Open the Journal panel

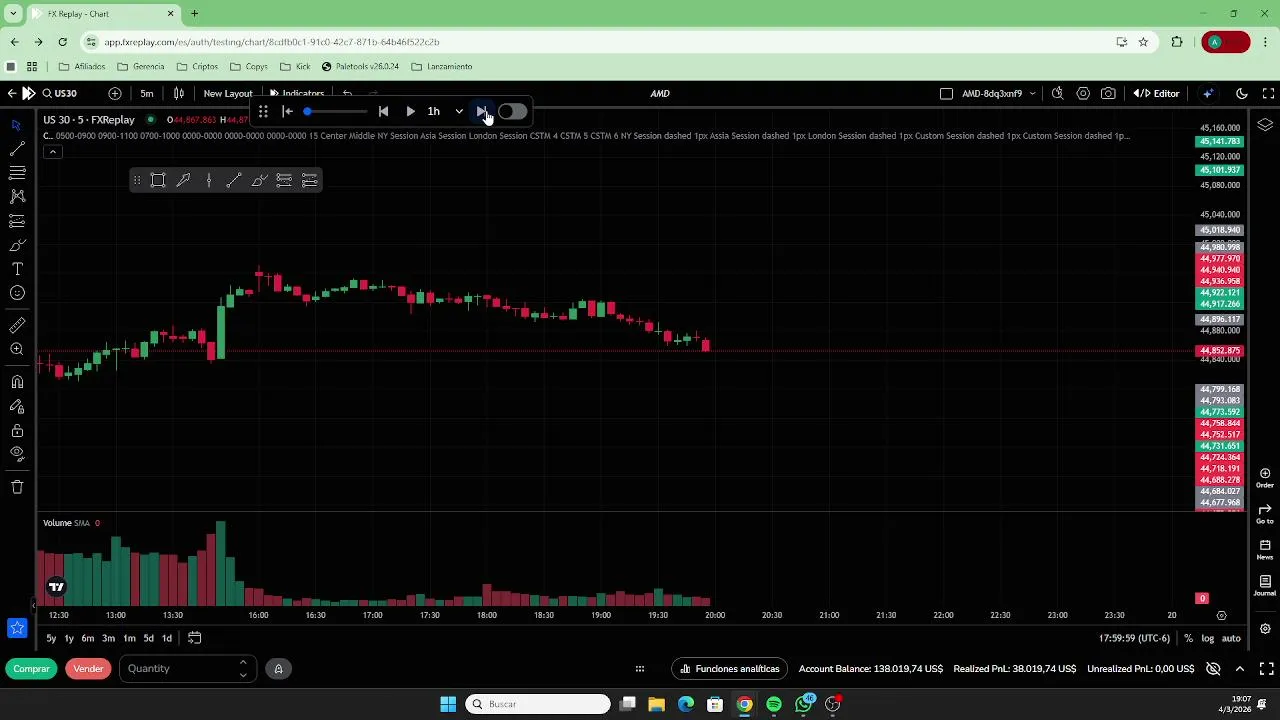[x=1265, y=586]
